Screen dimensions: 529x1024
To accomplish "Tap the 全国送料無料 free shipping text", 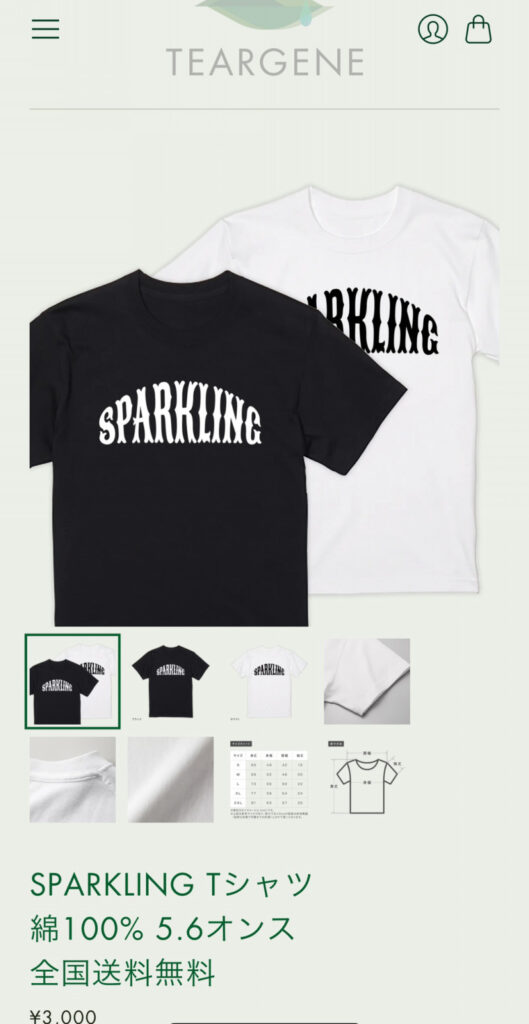I will [x=122, y=973].
